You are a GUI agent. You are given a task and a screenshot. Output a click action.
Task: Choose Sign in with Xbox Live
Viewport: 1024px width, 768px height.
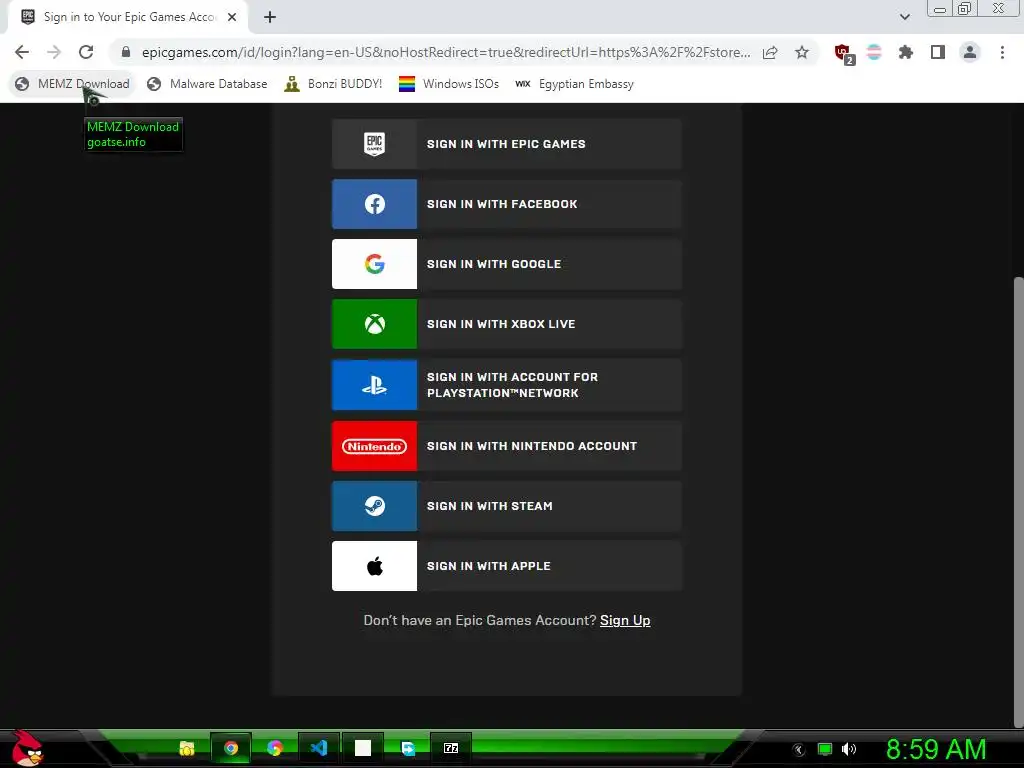[x=507, y=324]
